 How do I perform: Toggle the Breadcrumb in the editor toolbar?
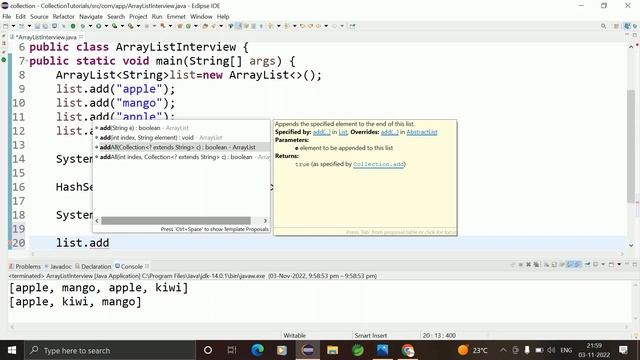231,26
